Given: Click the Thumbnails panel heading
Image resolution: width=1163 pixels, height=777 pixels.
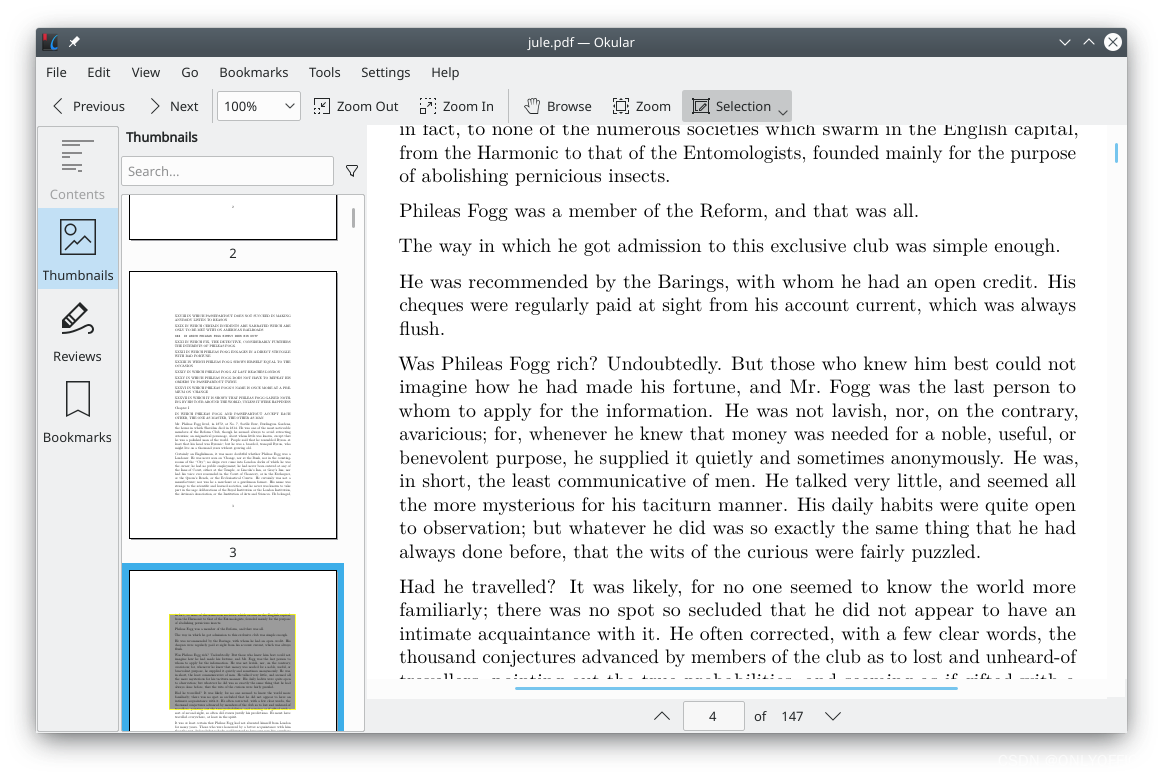Looking at the screenshot, I should point(162,137).
